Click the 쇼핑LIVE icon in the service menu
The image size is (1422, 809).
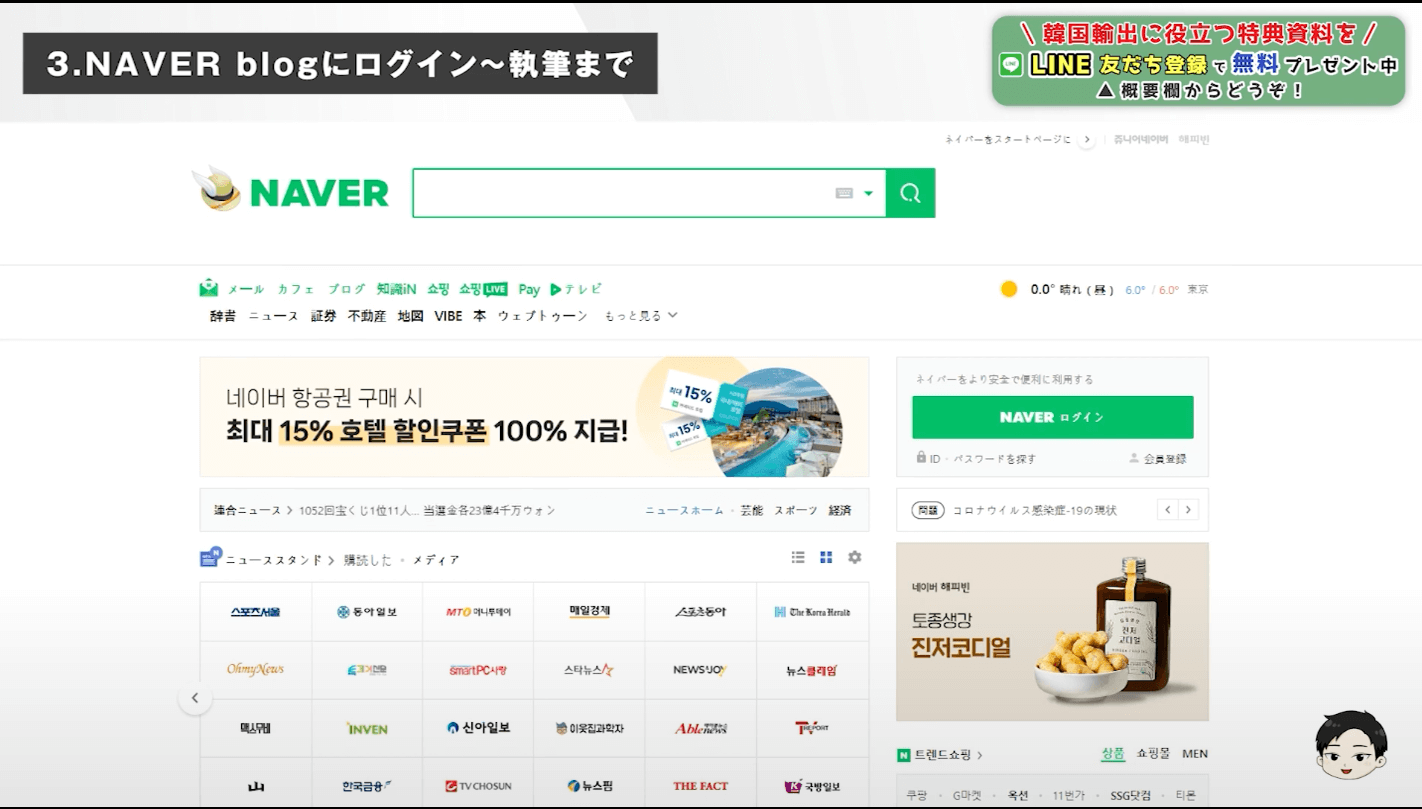tap(486, 287)
